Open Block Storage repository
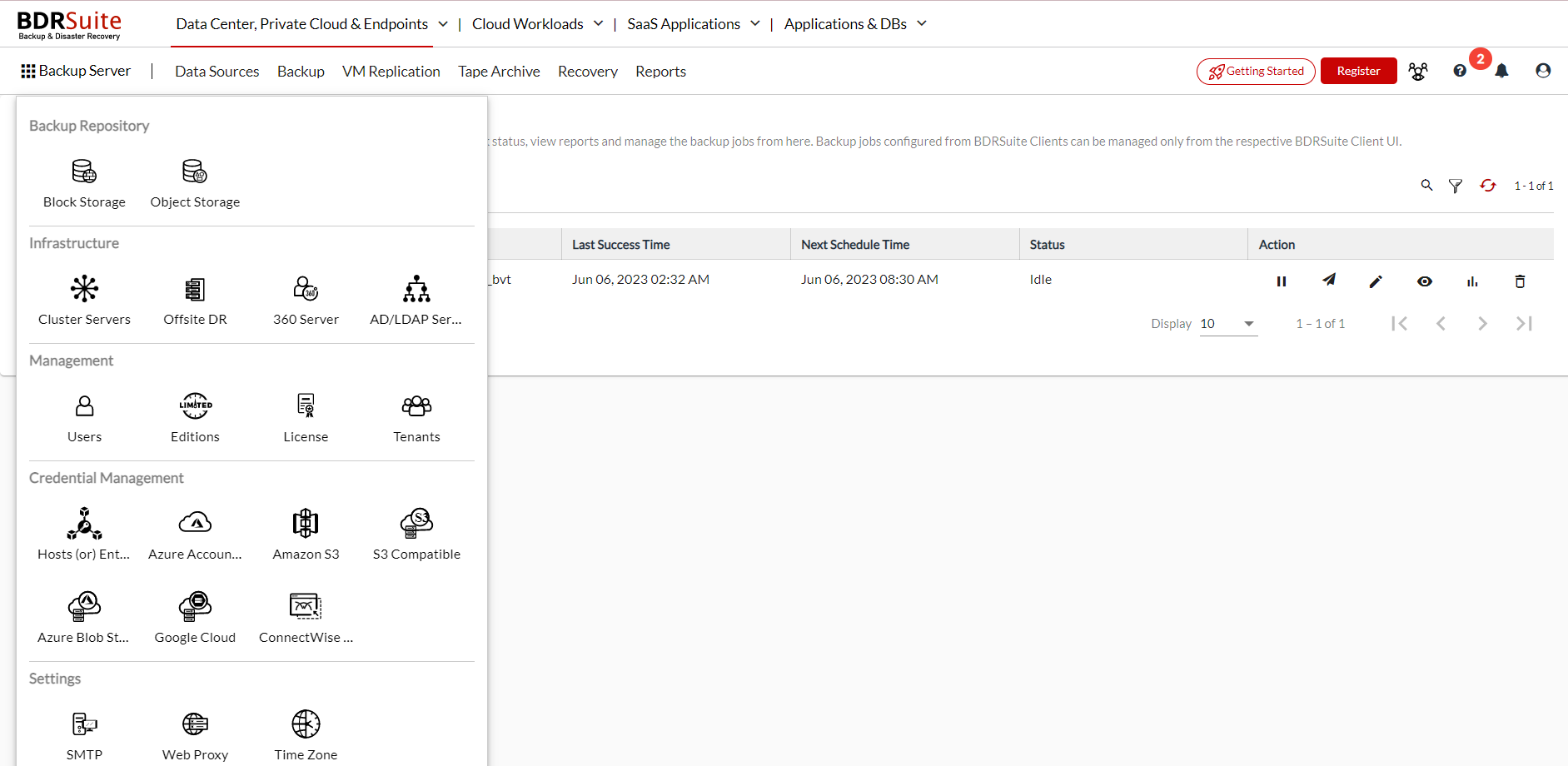The height and width of the screenshot is (766, 1568). [84, 184]
